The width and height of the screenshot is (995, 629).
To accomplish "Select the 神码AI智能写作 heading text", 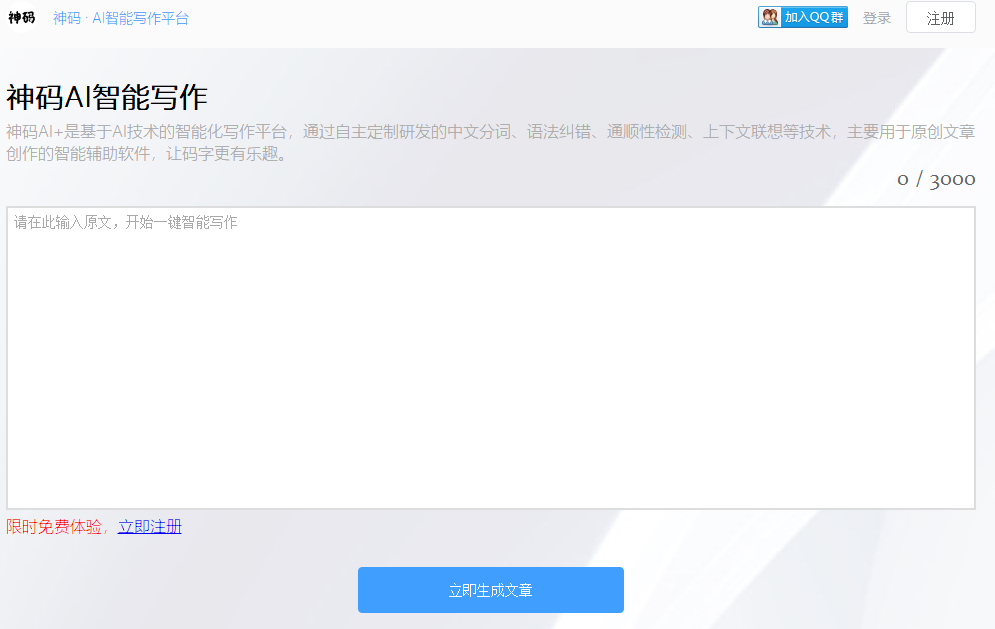I will (x=107, y=98).
